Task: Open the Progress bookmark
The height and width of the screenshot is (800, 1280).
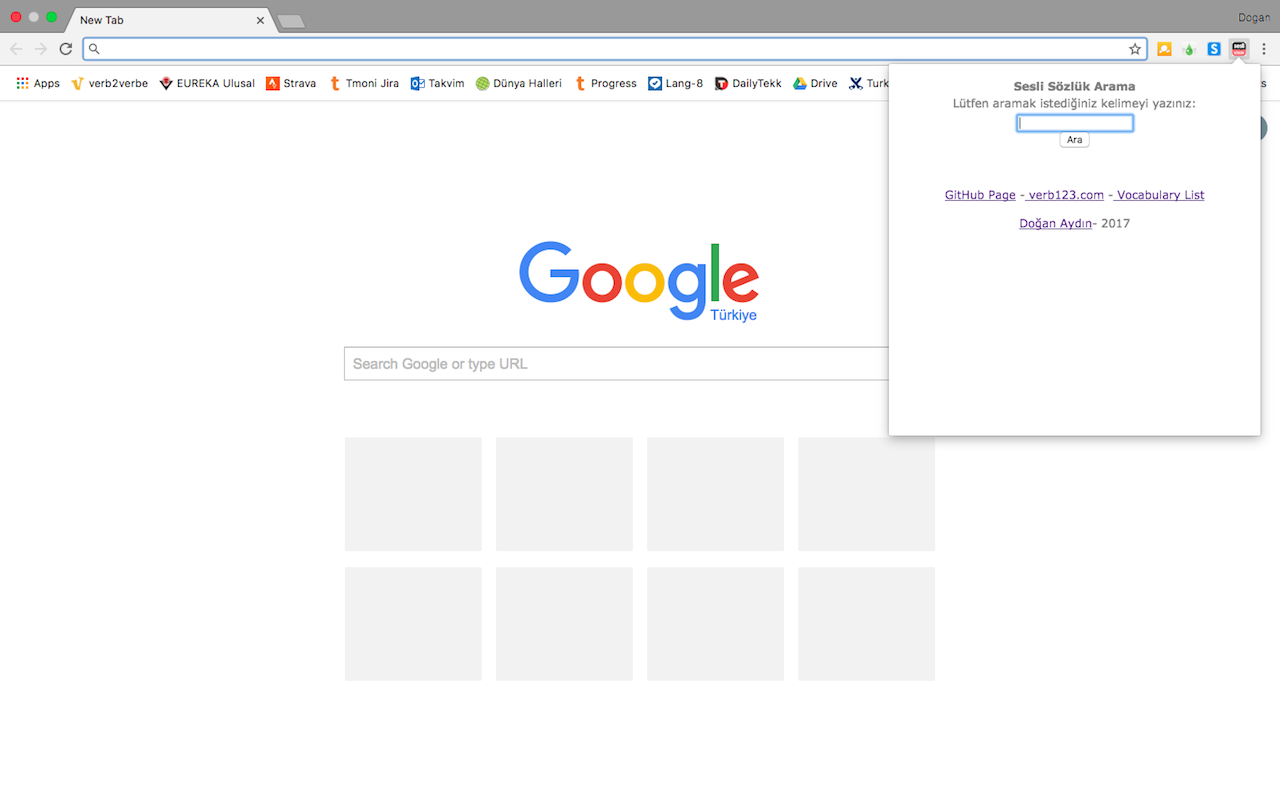Action: (x=605, y=83)
